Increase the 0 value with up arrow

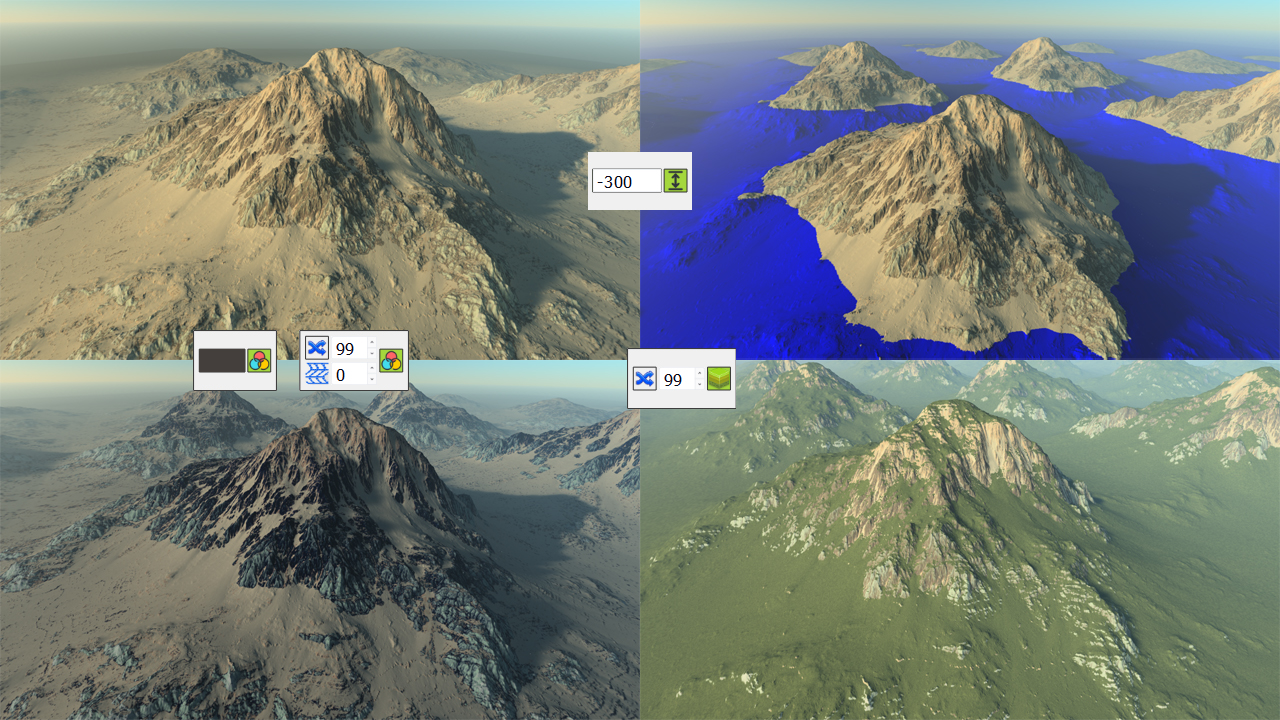click(372, 369)
